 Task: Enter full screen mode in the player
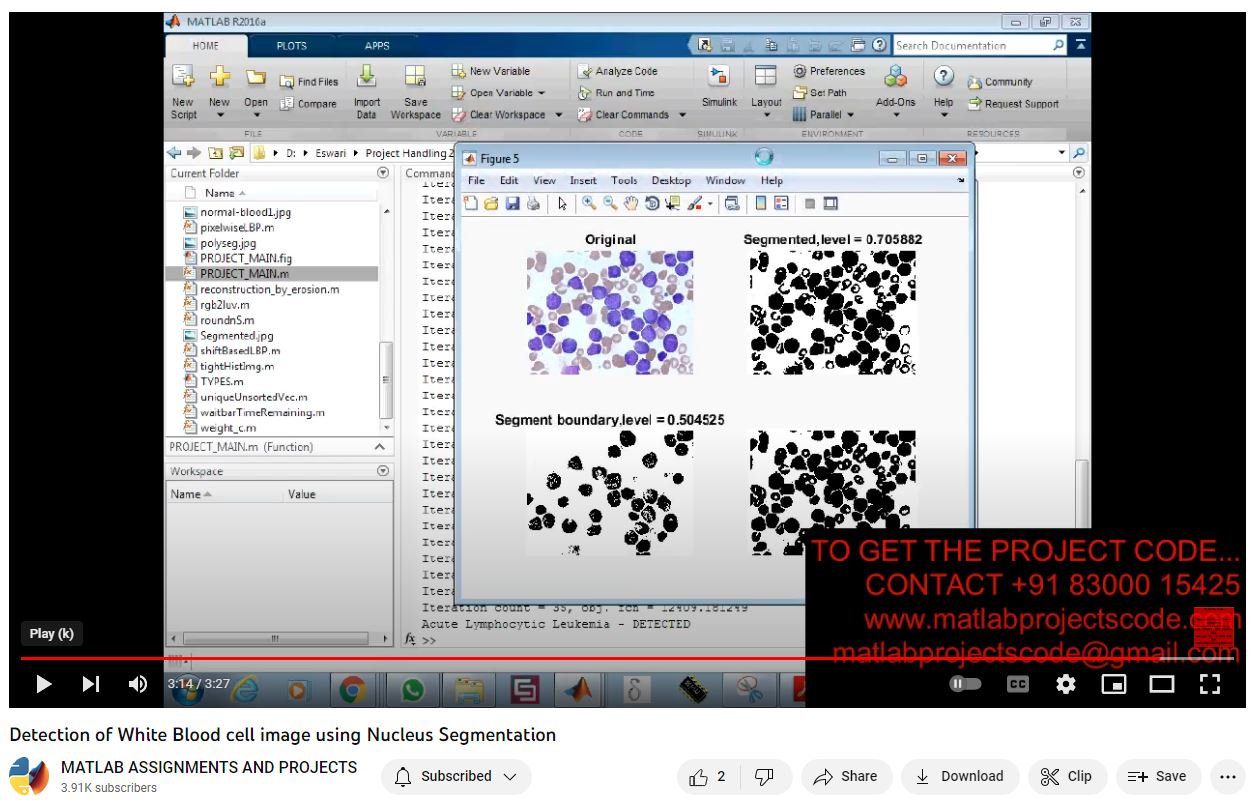(x=1209, y=684)
